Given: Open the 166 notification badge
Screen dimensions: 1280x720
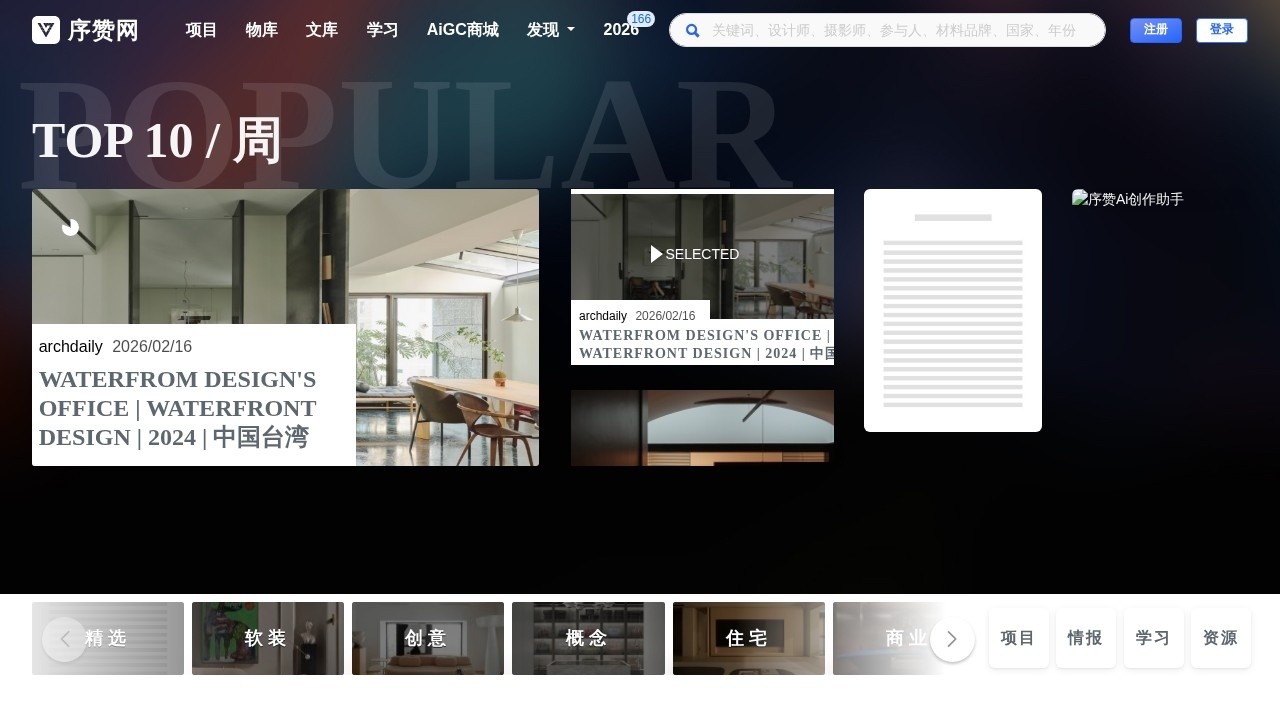Looking at the screenshot, I should click(641, 19).
